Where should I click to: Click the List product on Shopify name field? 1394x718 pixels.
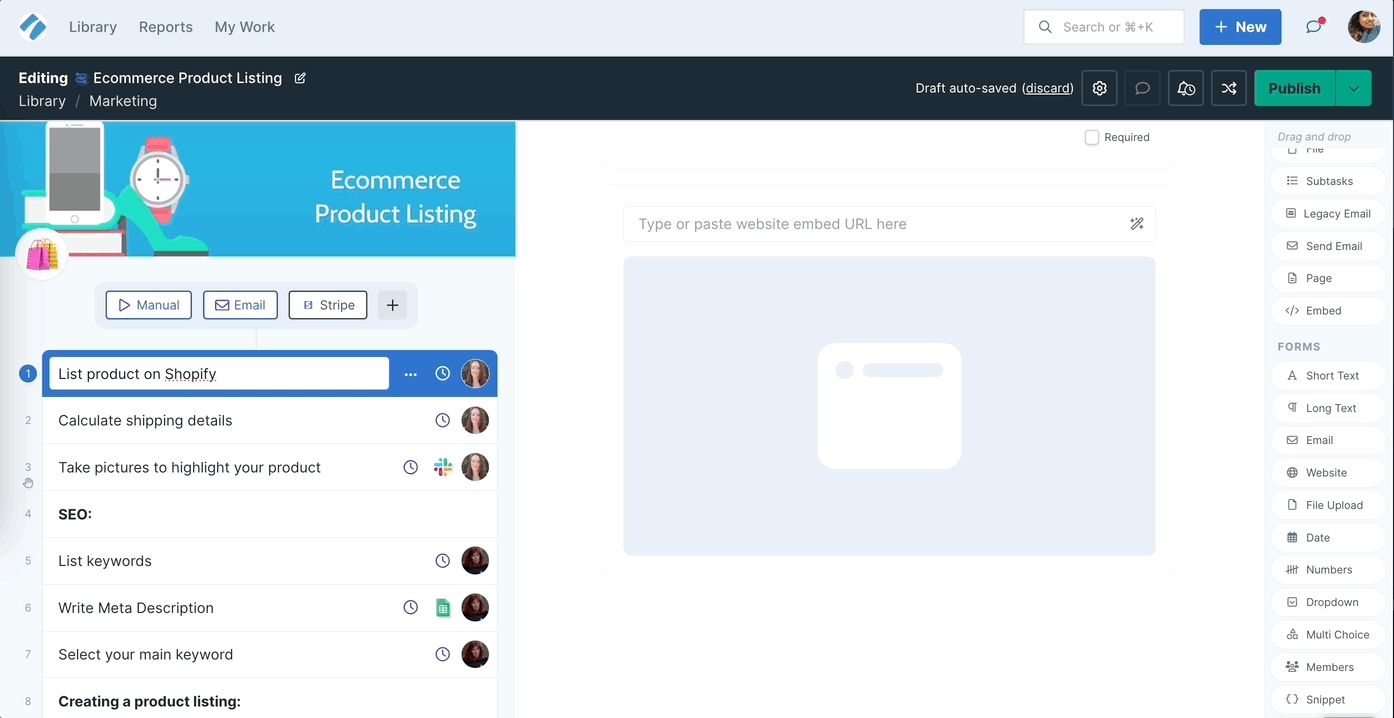click(219, 374)
